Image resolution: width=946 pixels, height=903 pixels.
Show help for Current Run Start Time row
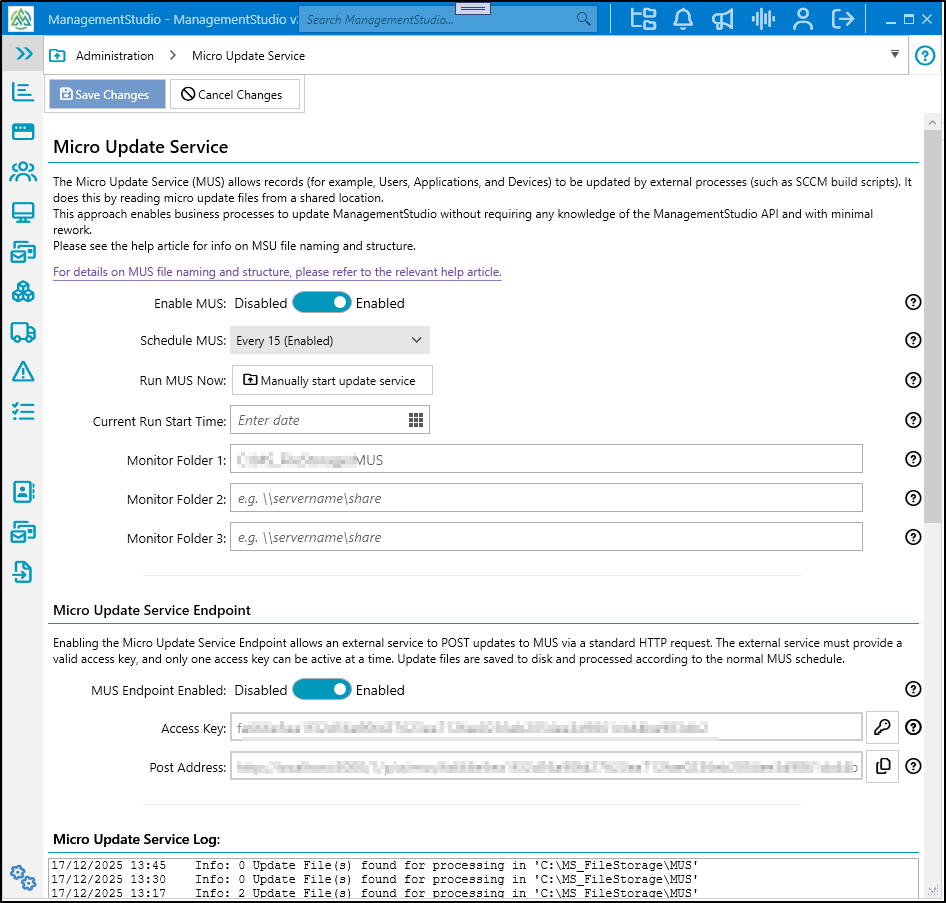(x=913, y=420)
